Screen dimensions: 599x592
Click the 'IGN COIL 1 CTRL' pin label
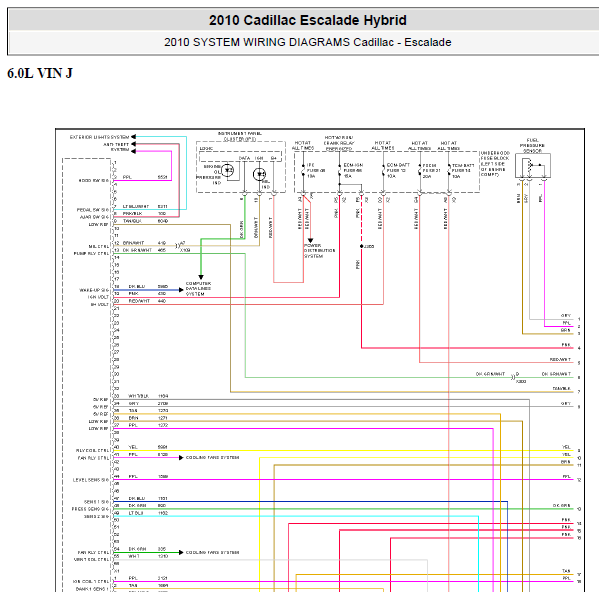pos(91,582)
